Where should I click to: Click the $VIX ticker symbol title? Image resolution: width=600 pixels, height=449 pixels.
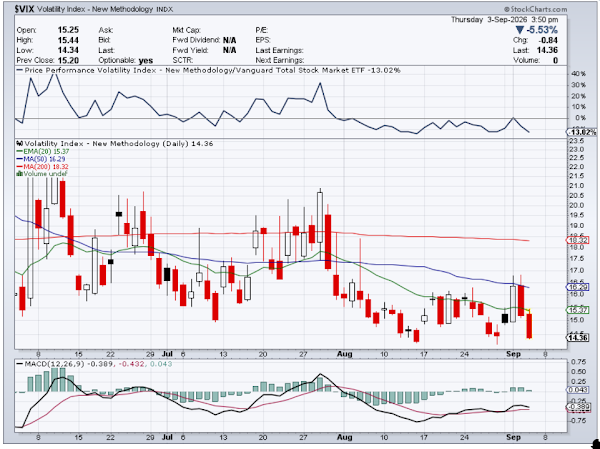click(x=24, y=10)
